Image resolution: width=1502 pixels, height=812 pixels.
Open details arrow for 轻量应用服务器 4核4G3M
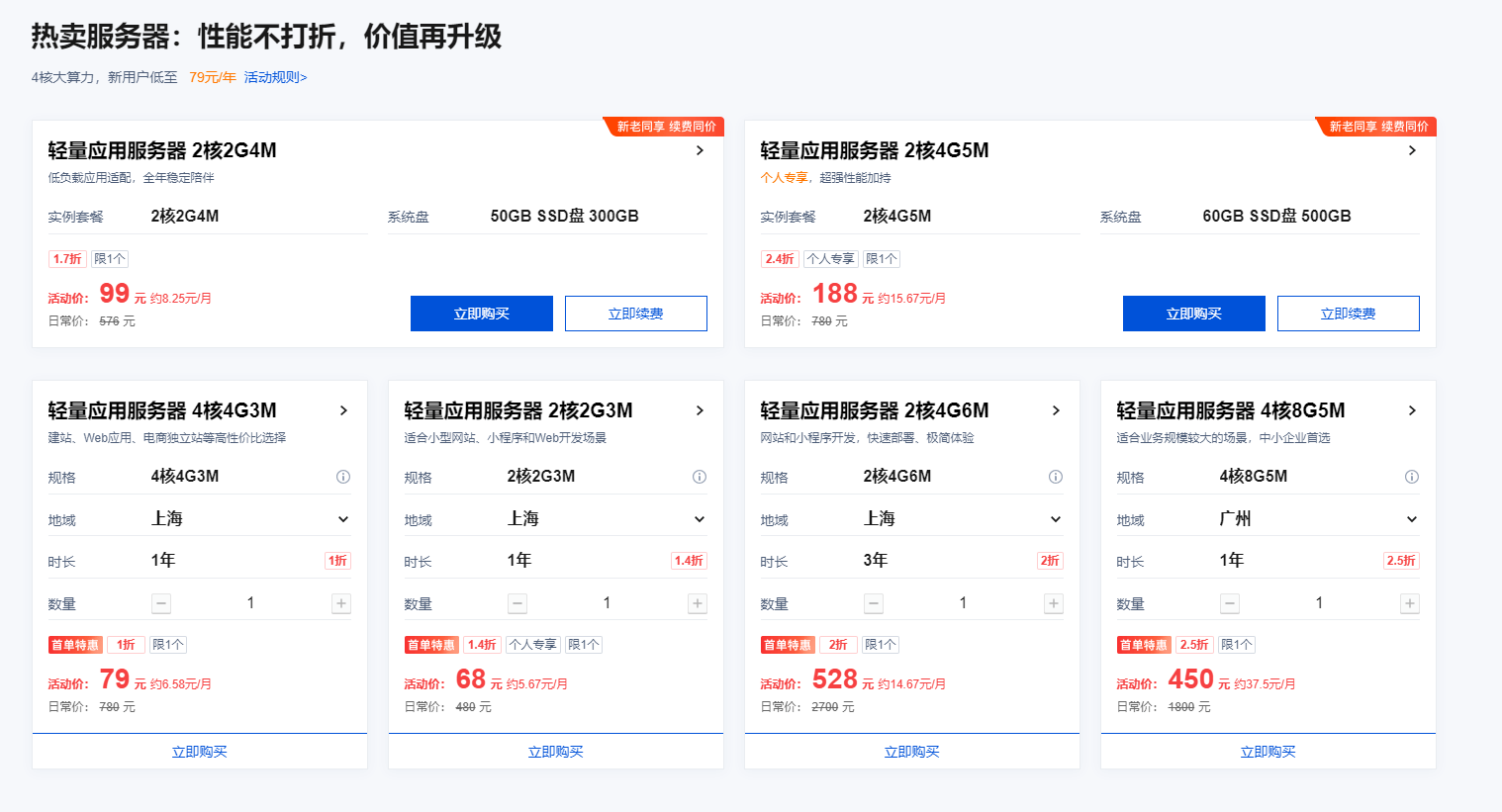(343, 410)
